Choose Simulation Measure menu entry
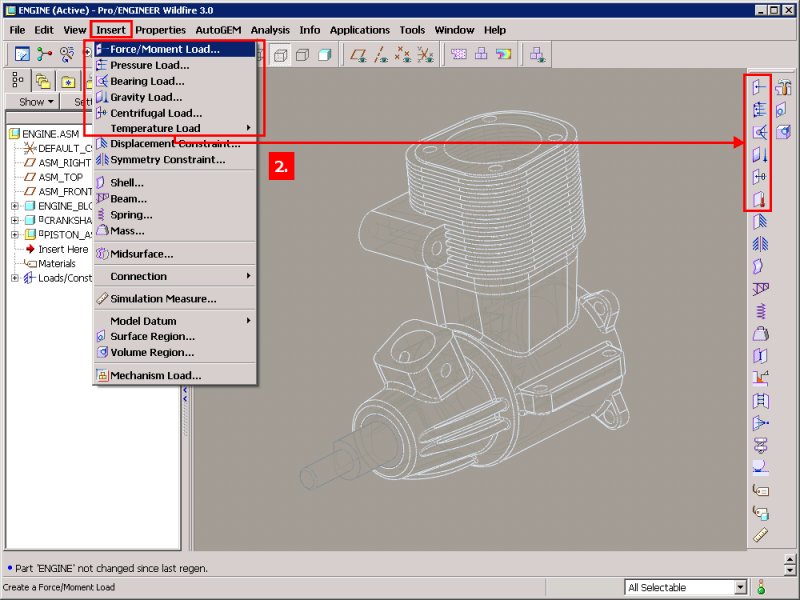This screenshot has height=600, width=800. [176, 298]
